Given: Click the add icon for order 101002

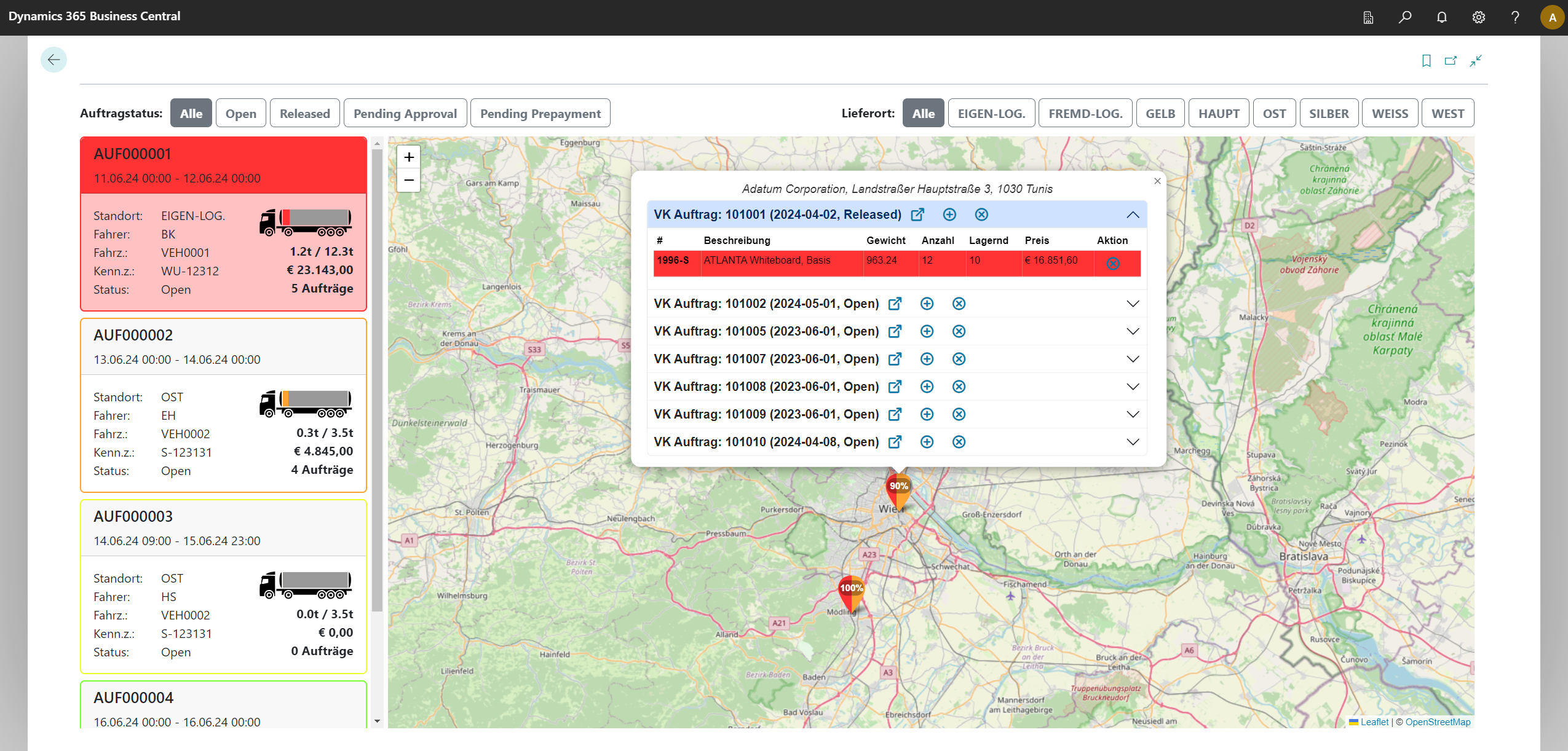Looking at the screenshot, I should click(x=927, y=304).
